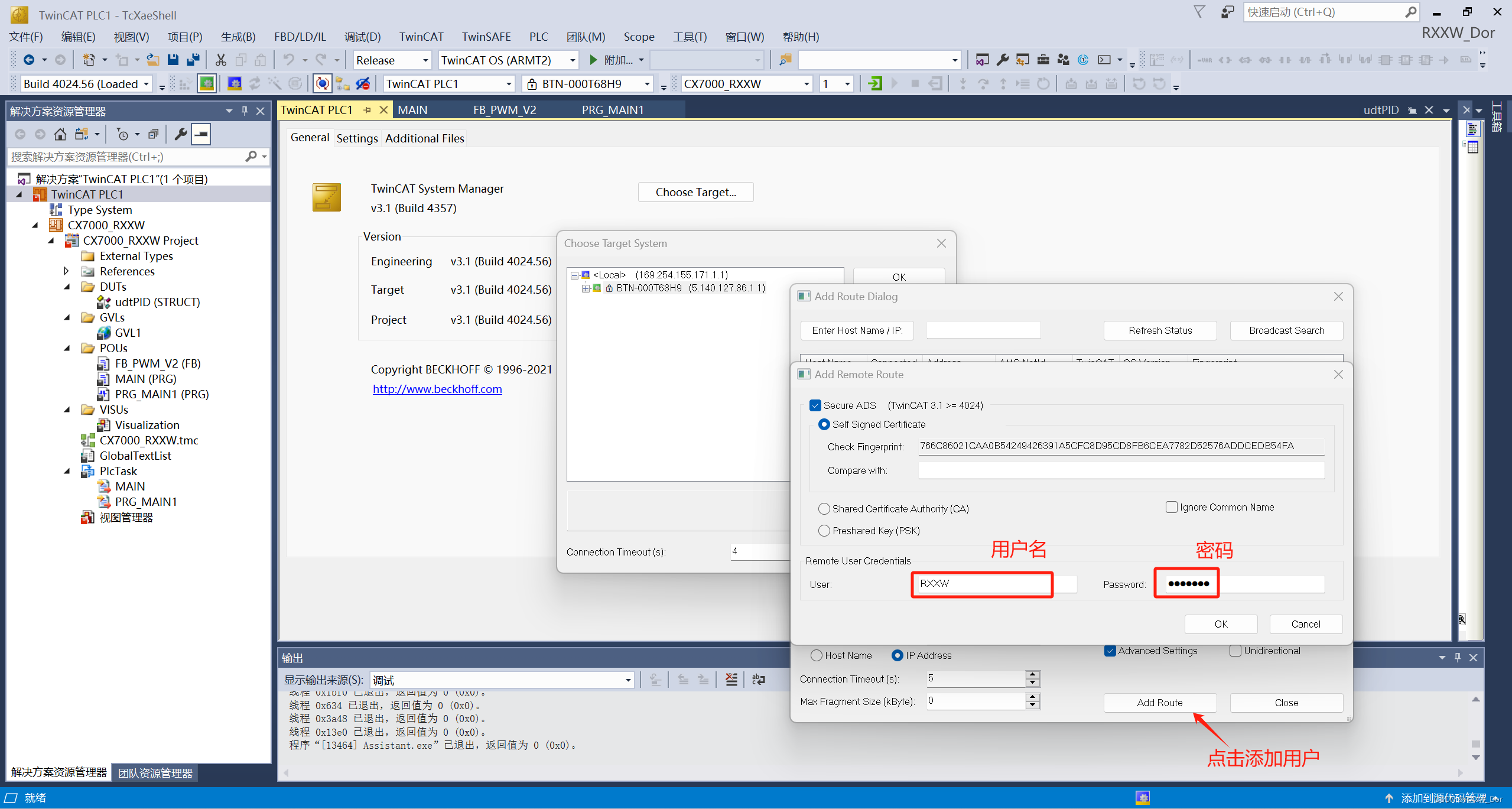Open the Release configuration dropdown

click(425, 60)
